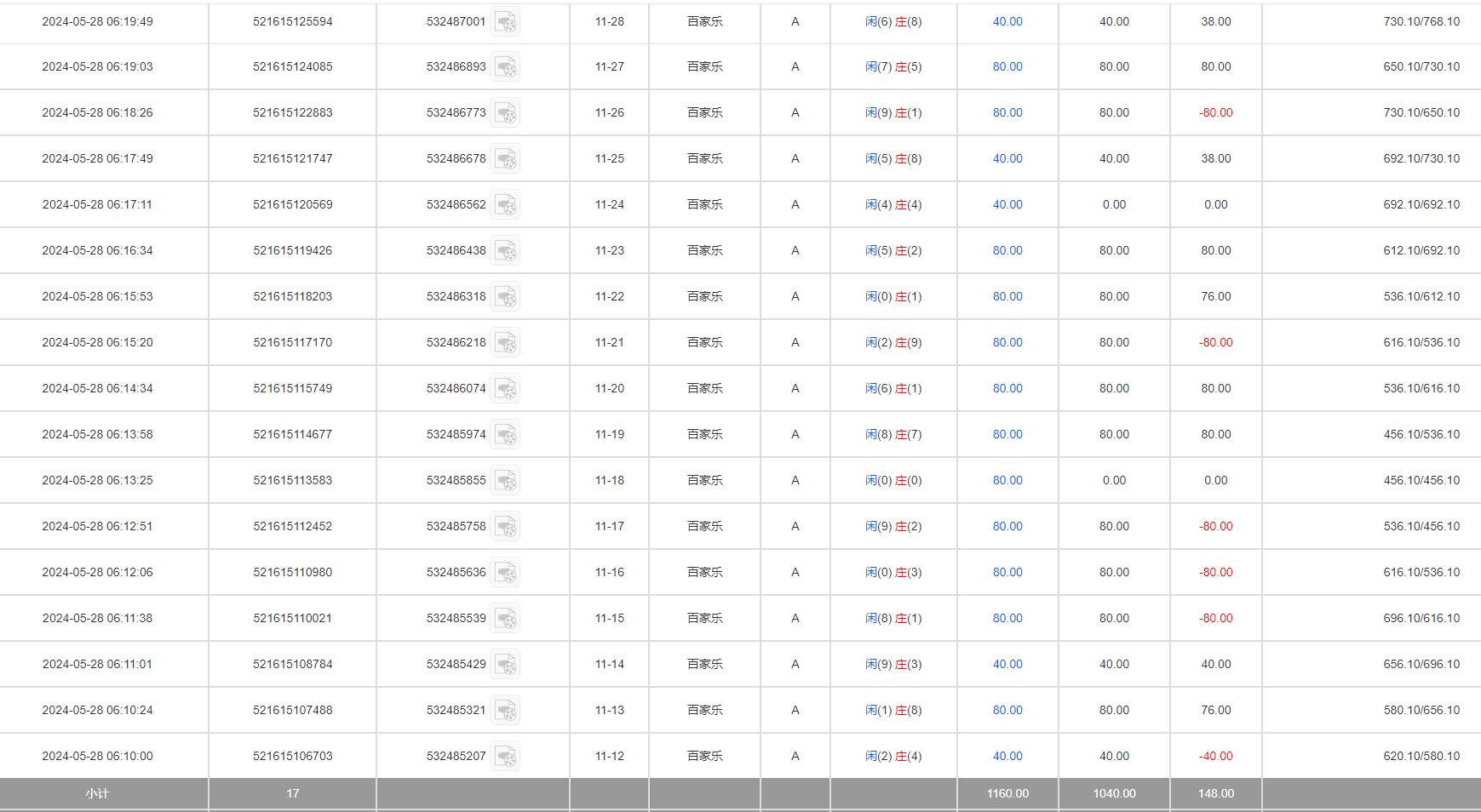Click order number 521615117170
This screenshot has height=812, width=1481.
click(292, 342)
